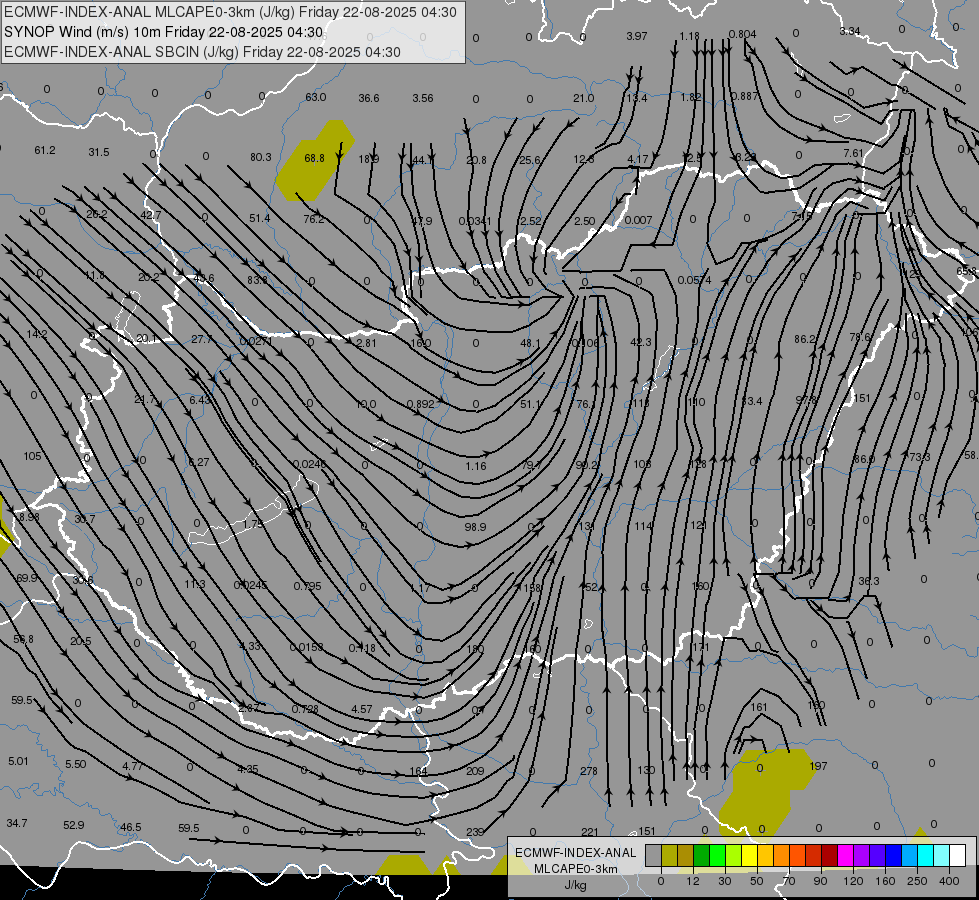Choose the pure blue legend swatch

[x=894, y=855]
